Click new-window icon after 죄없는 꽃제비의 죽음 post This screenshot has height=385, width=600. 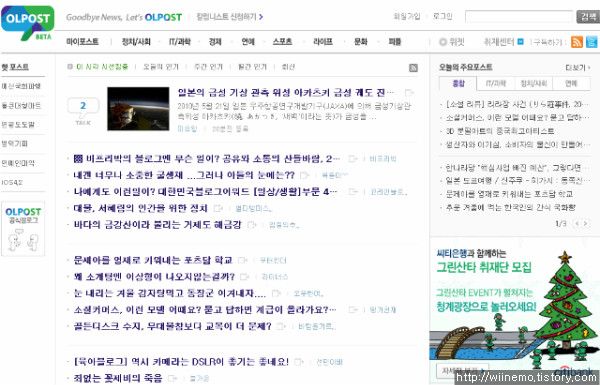[173, 378]
